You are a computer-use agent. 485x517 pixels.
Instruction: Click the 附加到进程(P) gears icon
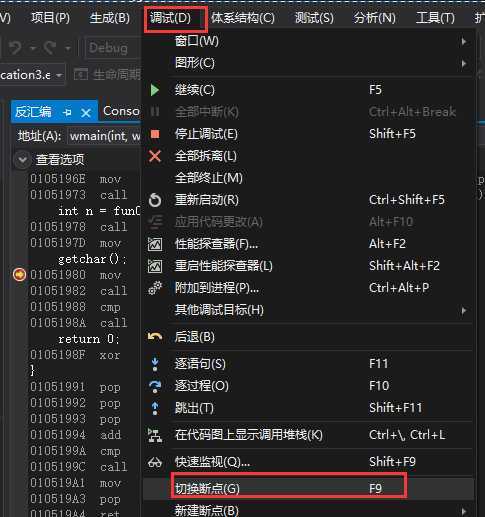155,288
